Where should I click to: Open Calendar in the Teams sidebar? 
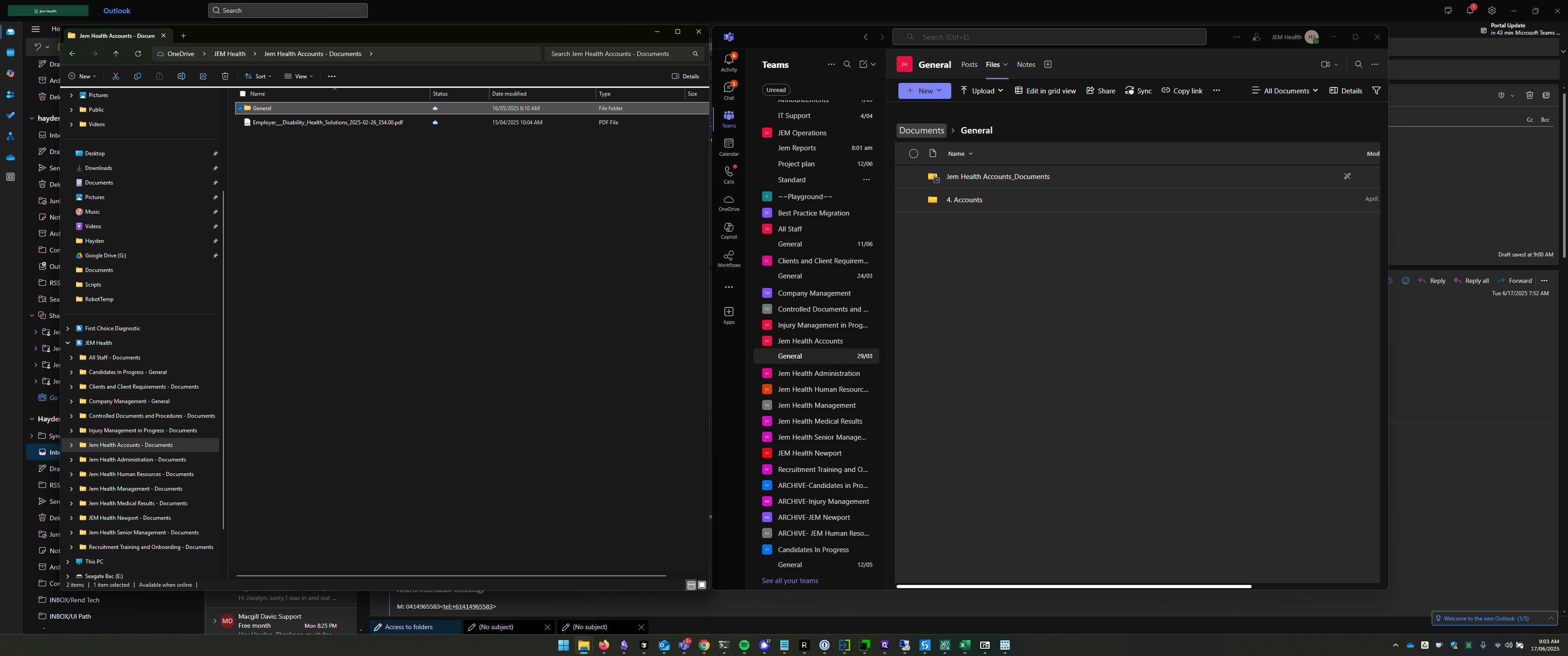click(728, 147)
